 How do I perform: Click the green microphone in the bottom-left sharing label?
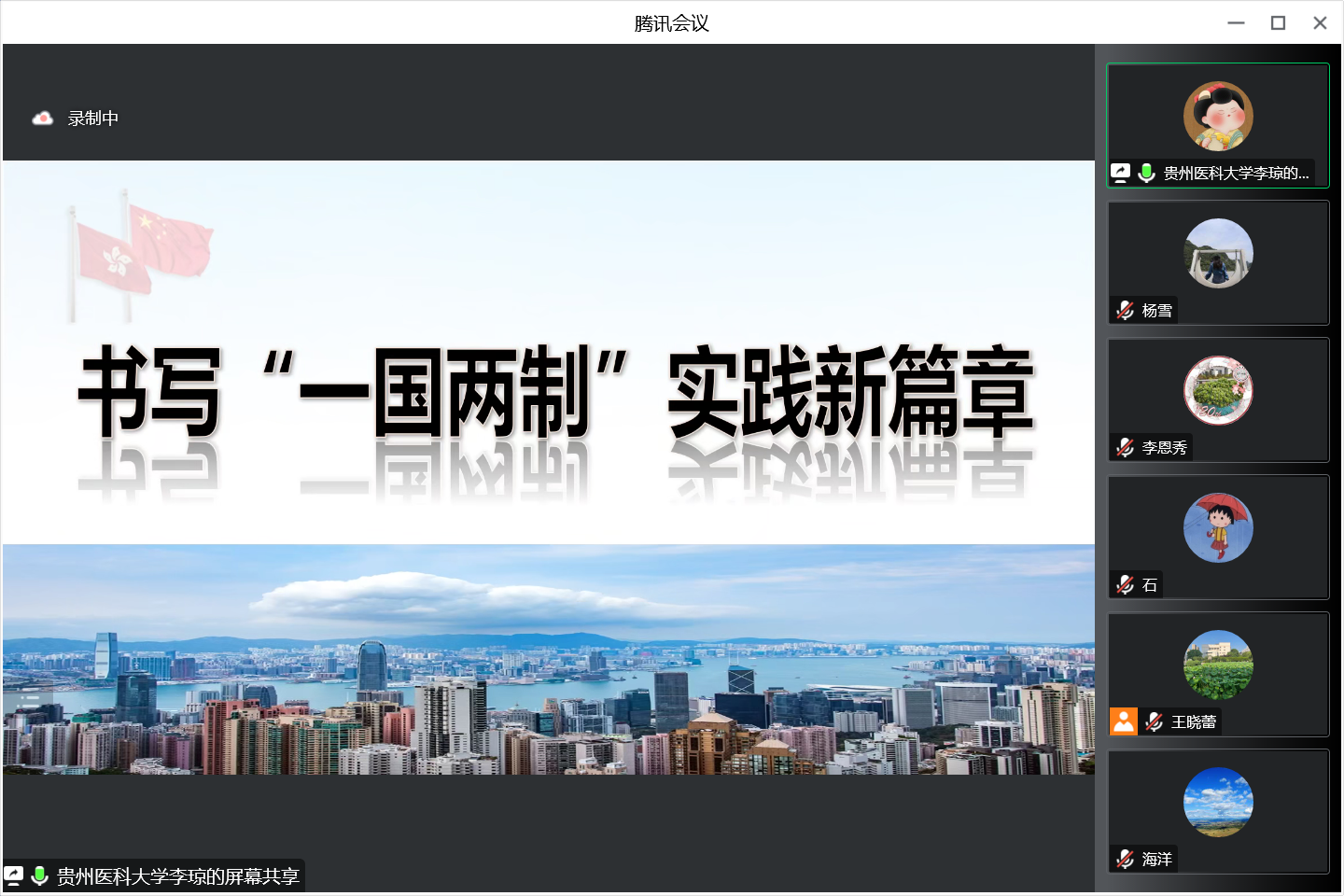40,875
